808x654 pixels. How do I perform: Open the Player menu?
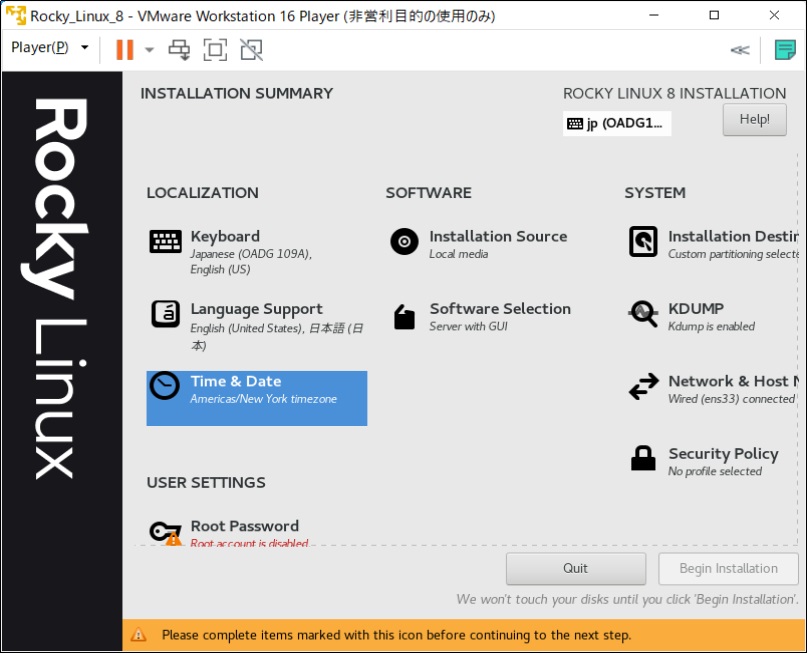[x=45, y=47]
